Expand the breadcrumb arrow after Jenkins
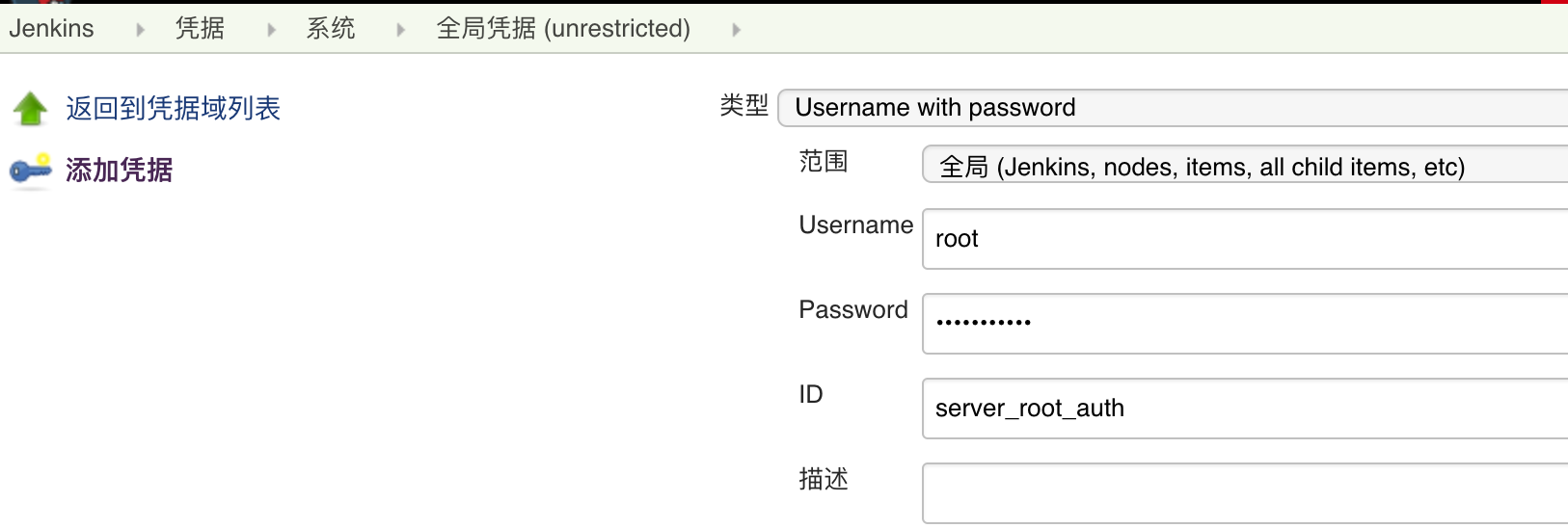Screen dimensions: 1568x528 click(x=141, y=30)
